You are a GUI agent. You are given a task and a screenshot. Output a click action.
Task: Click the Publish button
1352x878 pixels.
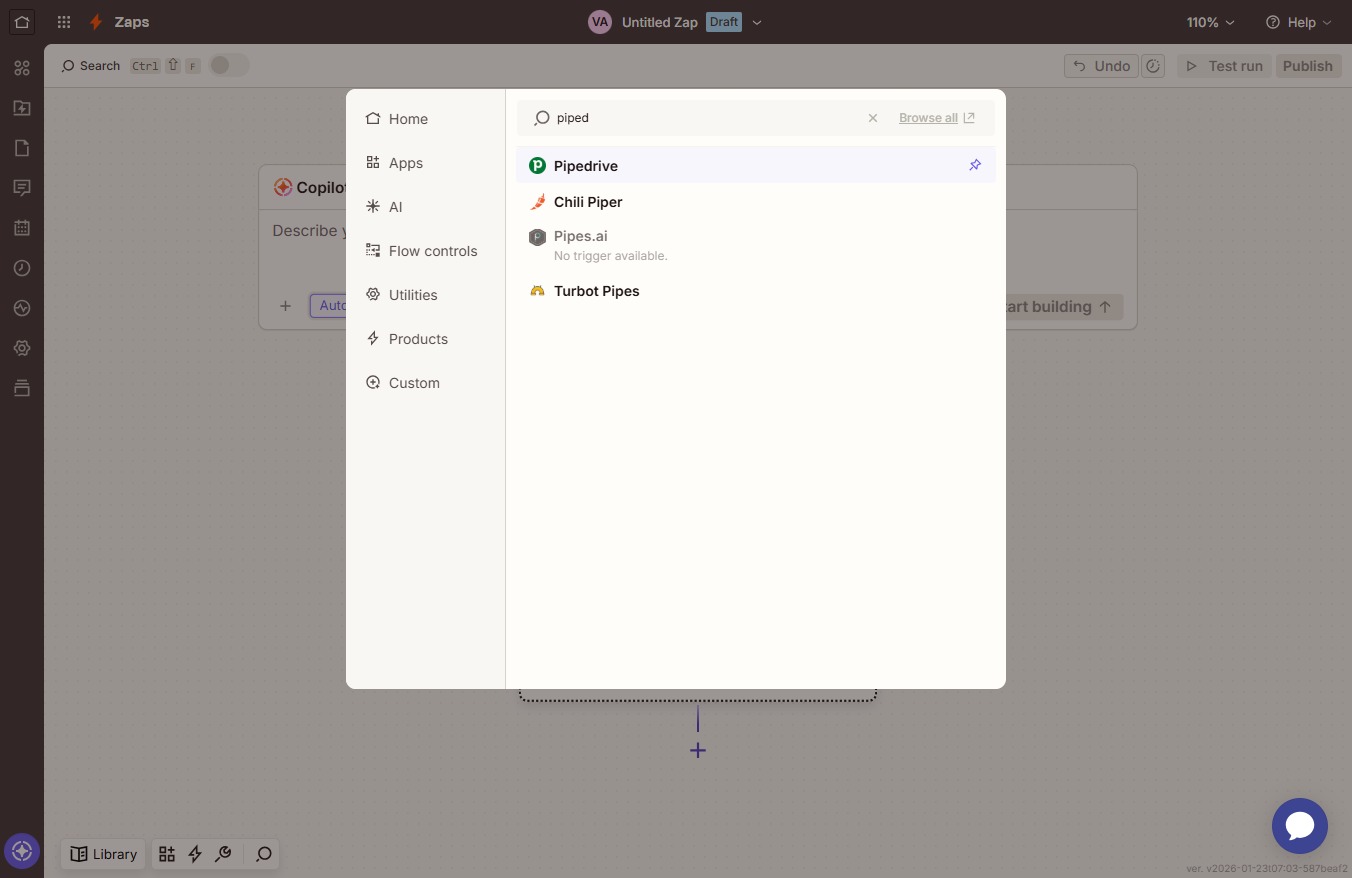(x=1308, y=66)
